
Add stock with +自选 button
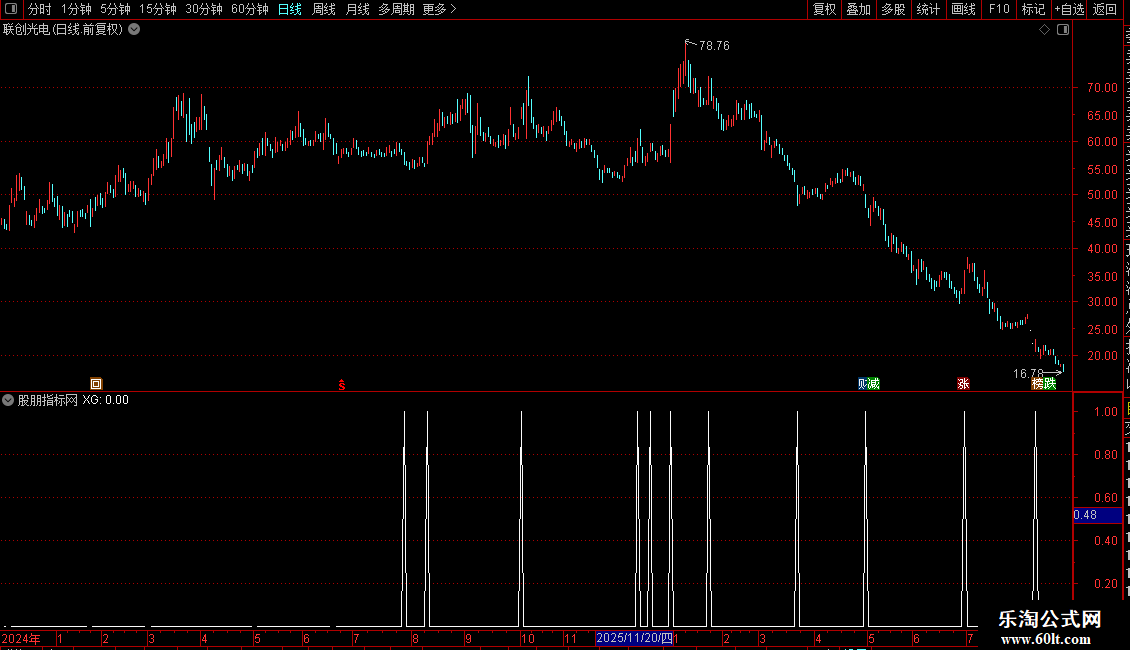click(x=1069, y=9)
